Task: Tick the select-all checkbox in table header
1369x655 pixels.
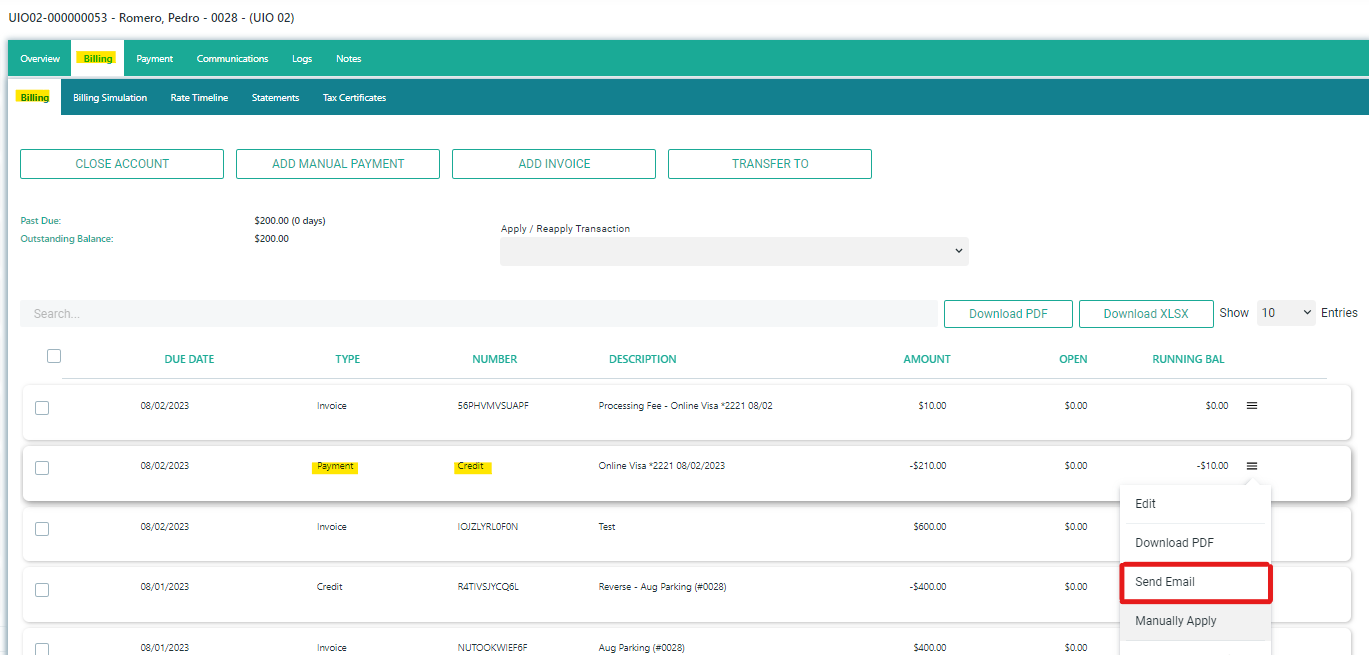Action: 54,356
